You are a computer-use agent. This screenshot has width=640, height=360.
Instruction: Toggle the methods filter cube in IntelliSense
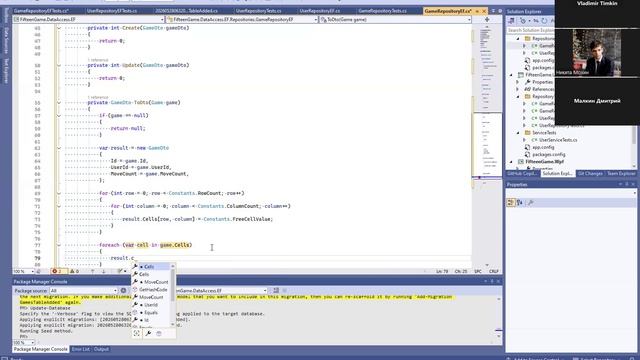click(x=159, y=333)
